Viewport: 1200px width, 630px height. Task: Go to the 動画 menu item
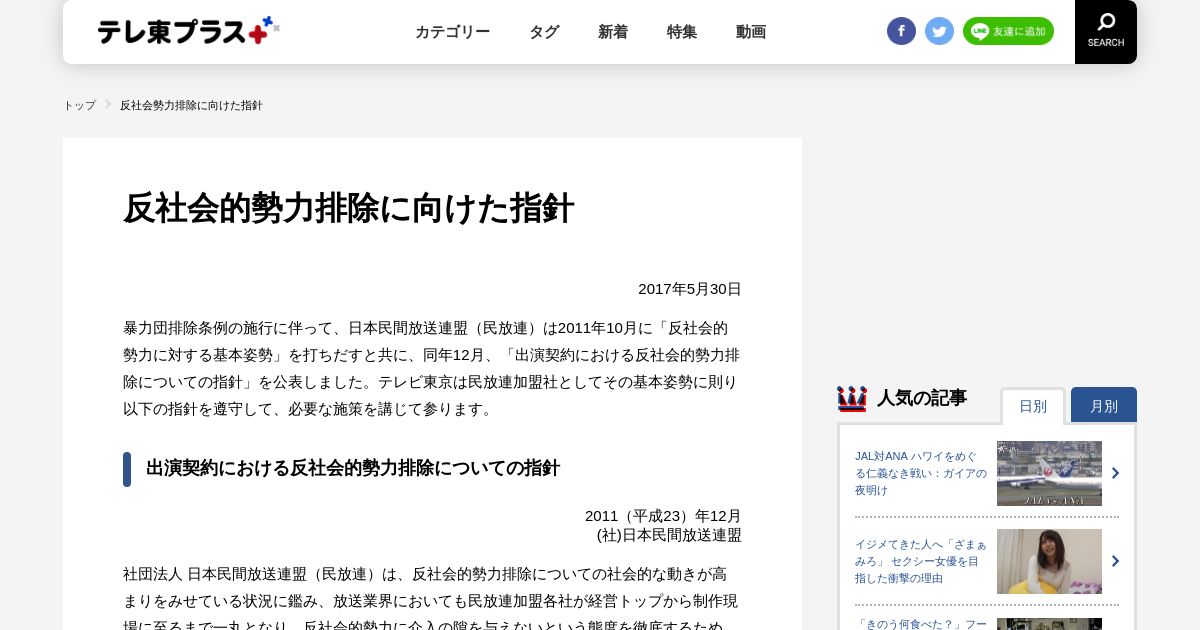click(751, 32)
